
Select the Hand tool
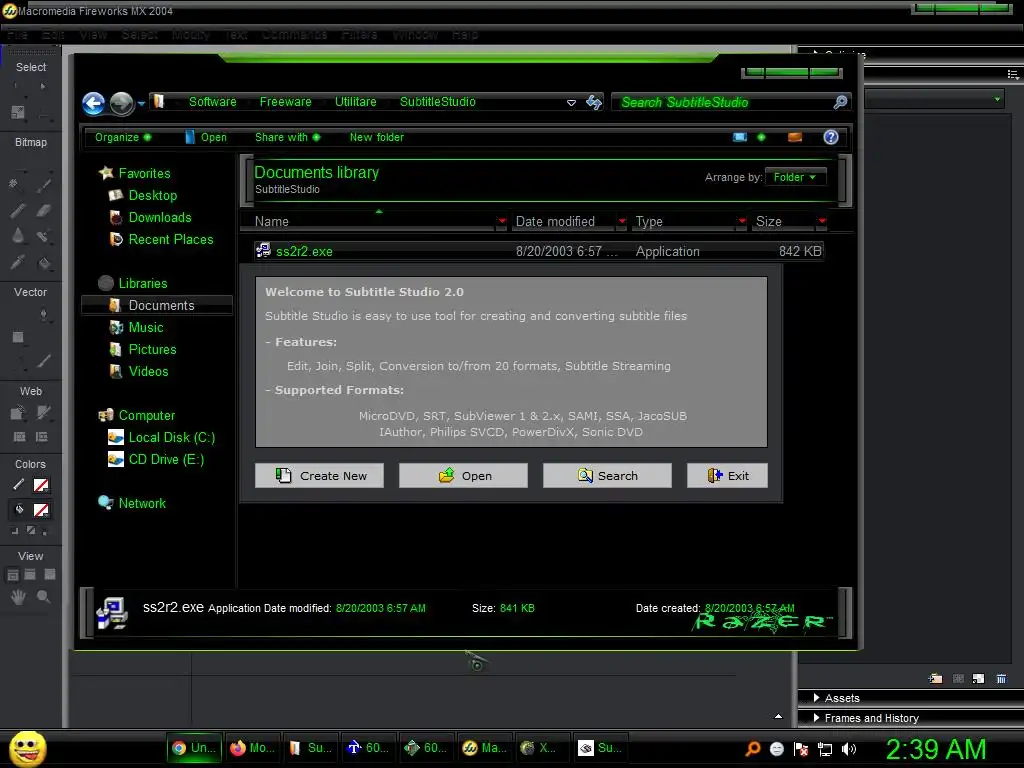coord(18,596)
